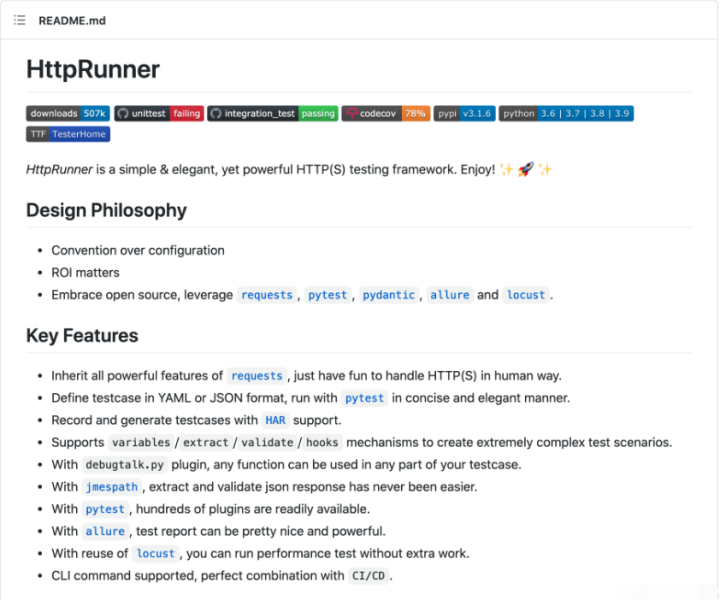720x600 pixels.
Task: Open the allure link in Design Philosophy
Action: click(450, 295)
